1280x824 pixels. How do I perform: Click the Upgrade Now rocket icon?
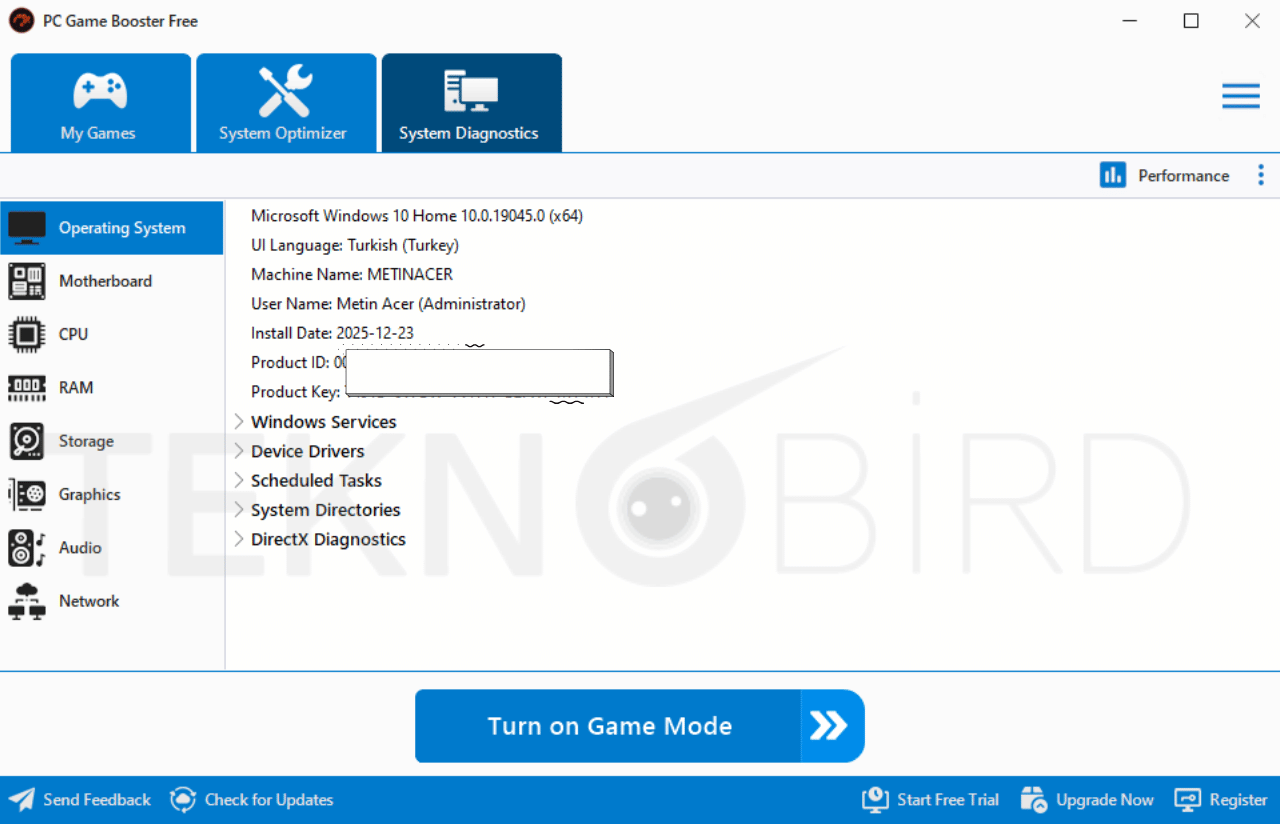coord(1033,799)
